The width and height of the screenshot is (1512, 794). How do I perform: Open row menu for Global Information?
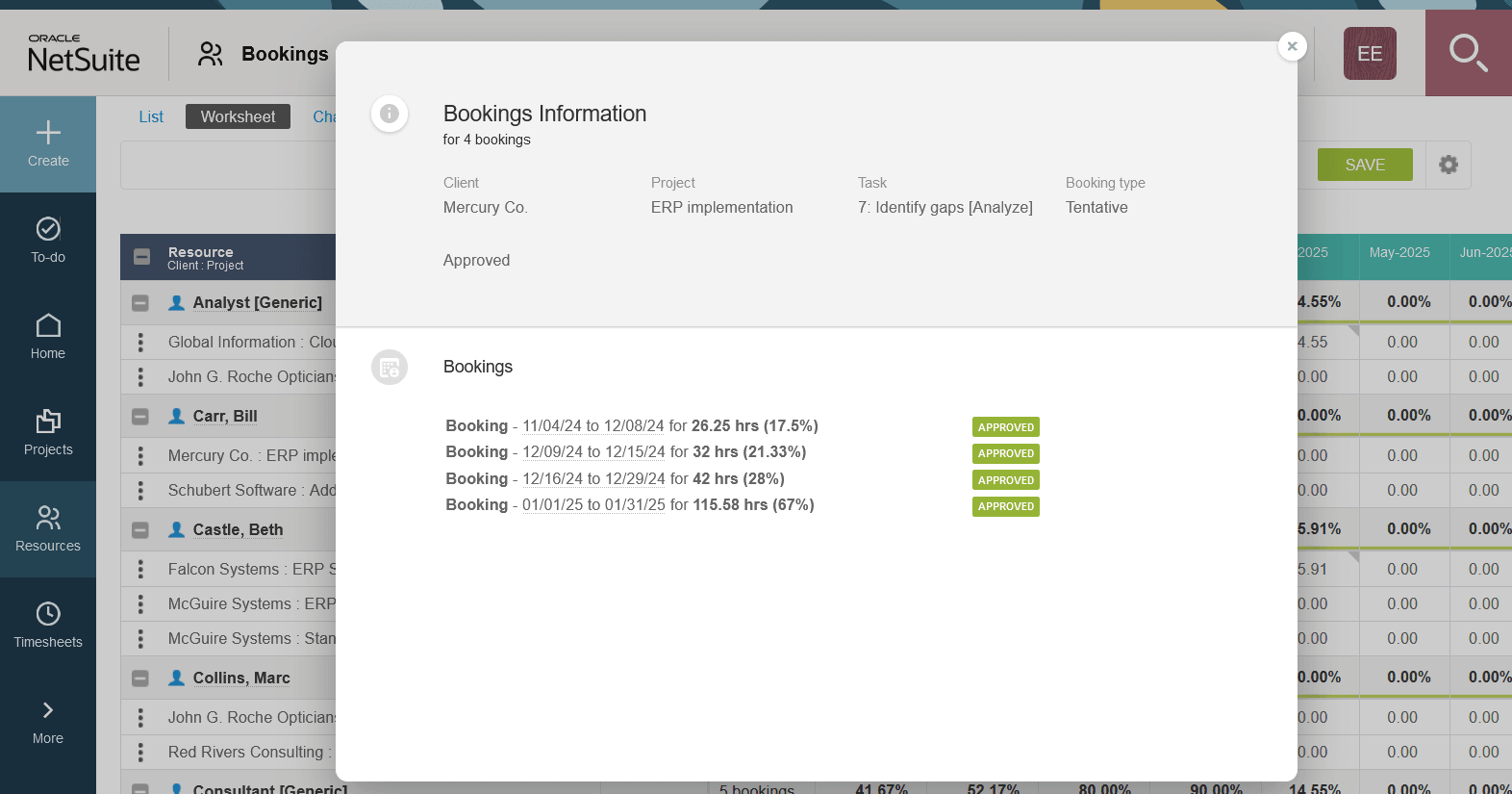[x=140, y=342]
